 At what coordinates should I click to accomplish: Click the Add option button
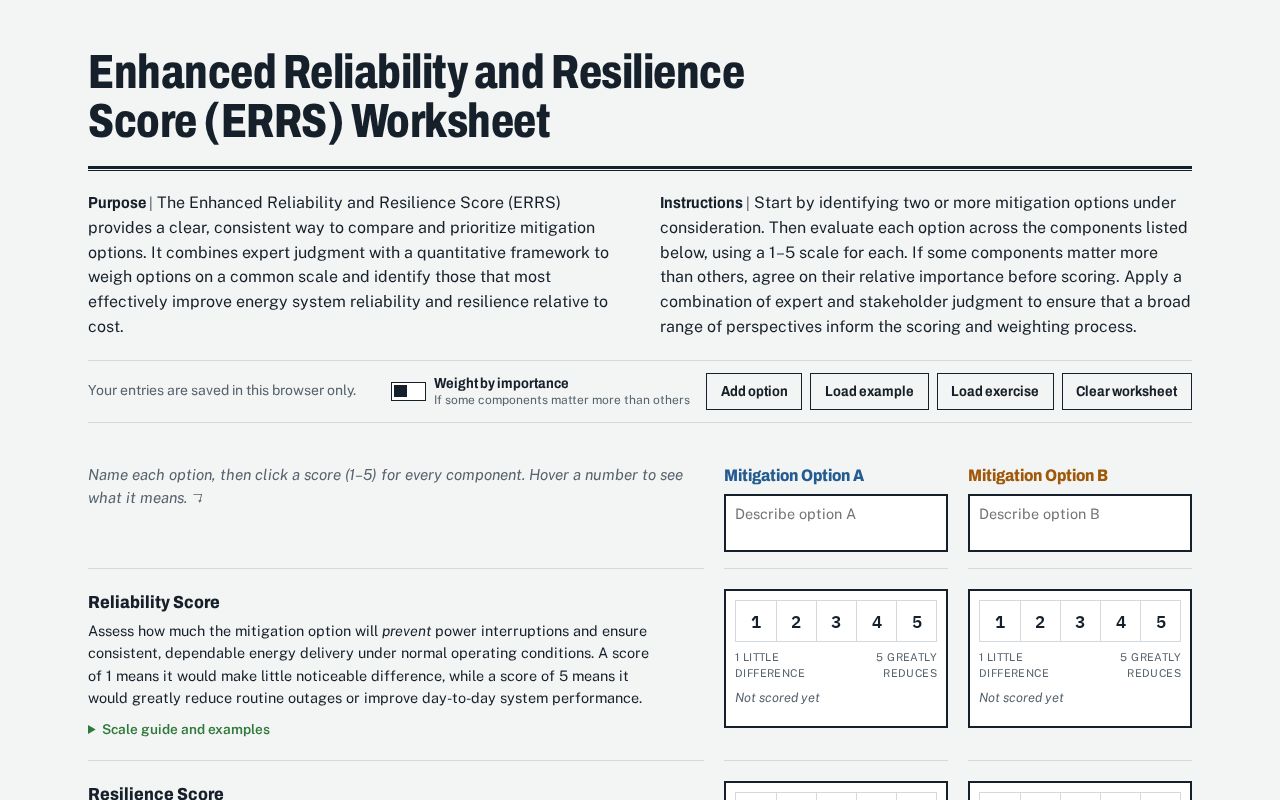(x=754, y=391)
